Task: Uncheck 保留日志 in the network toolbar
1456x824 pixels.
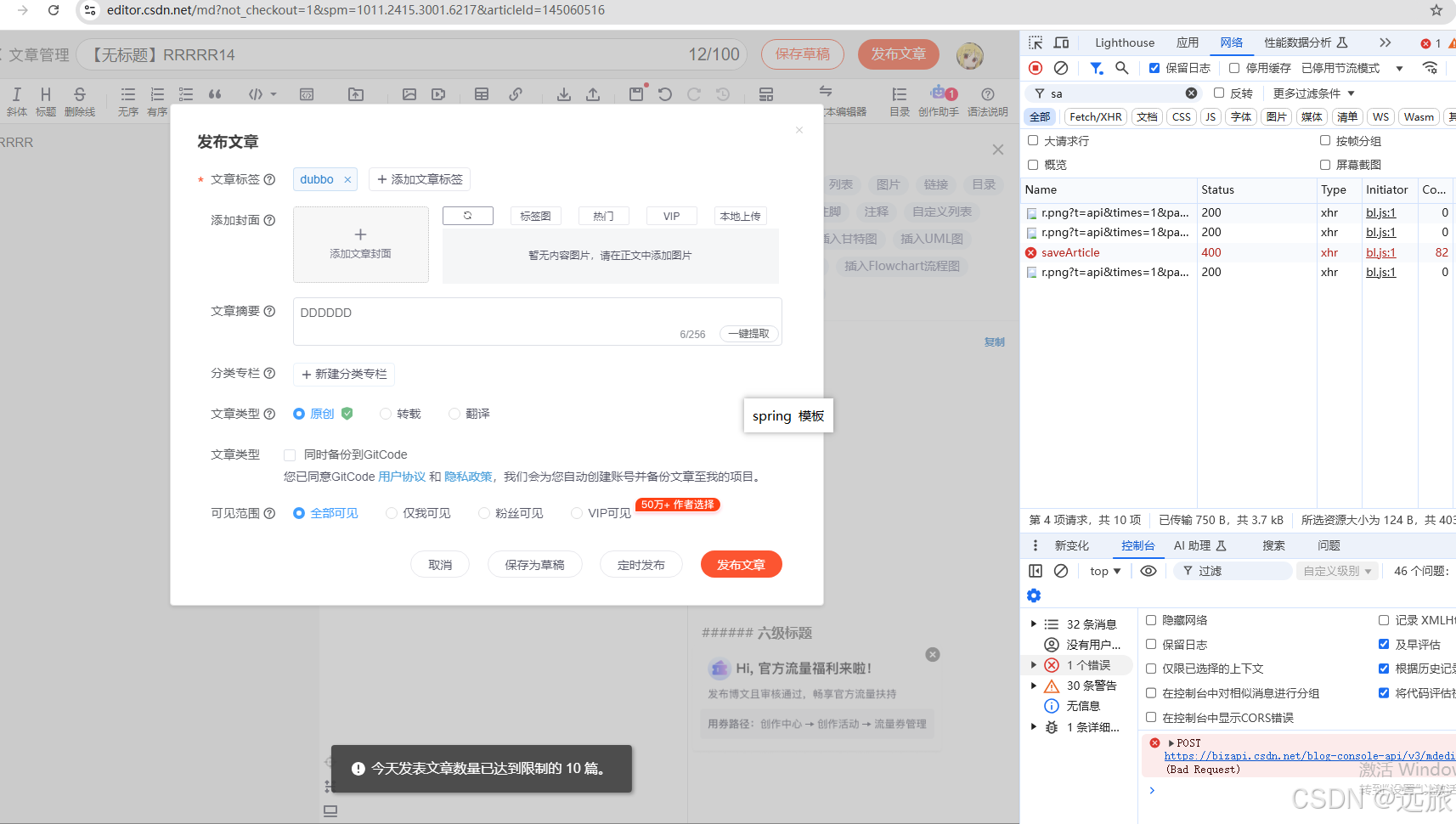Action: click(x=1154, y=68)
